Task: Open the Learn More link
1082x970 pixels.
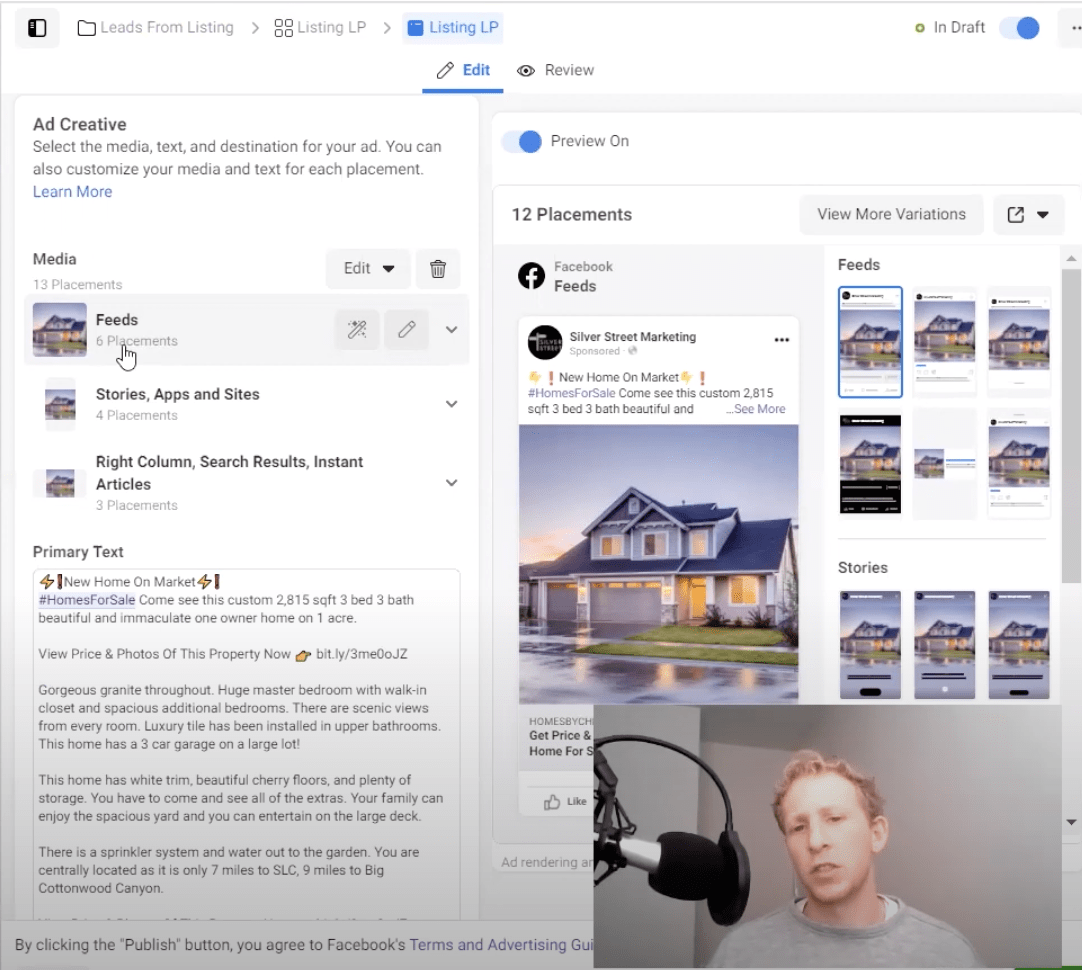Action: click(x=72, y=192)
